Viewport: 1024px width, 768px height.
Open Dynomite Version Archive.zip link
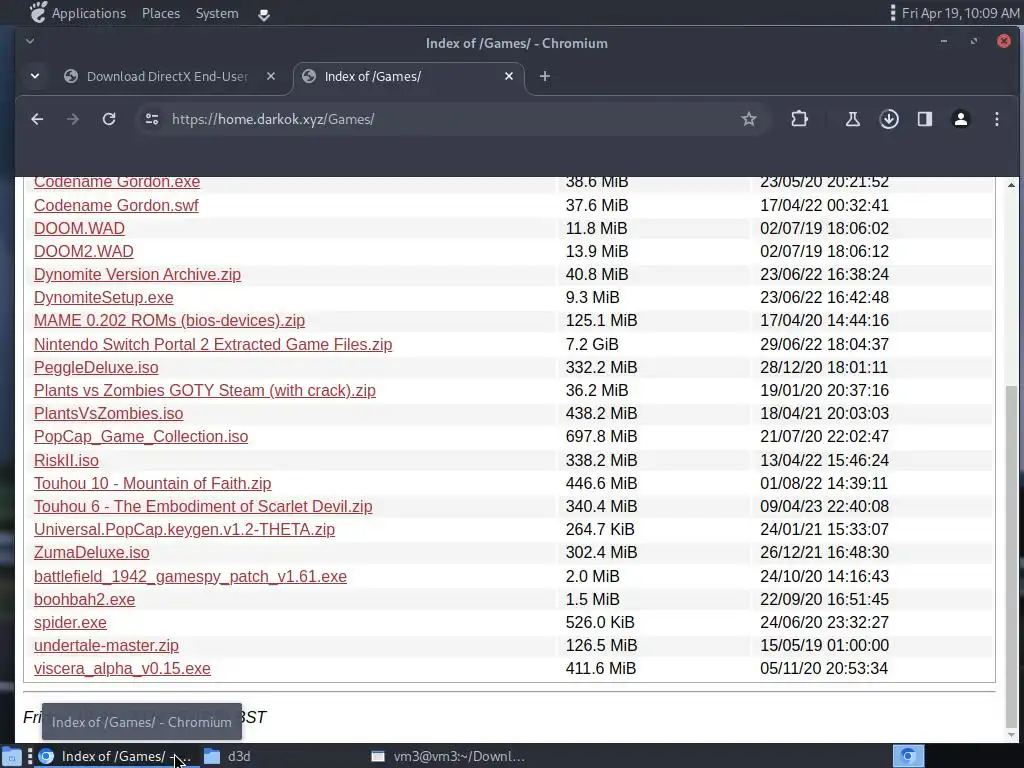(137, 274)
